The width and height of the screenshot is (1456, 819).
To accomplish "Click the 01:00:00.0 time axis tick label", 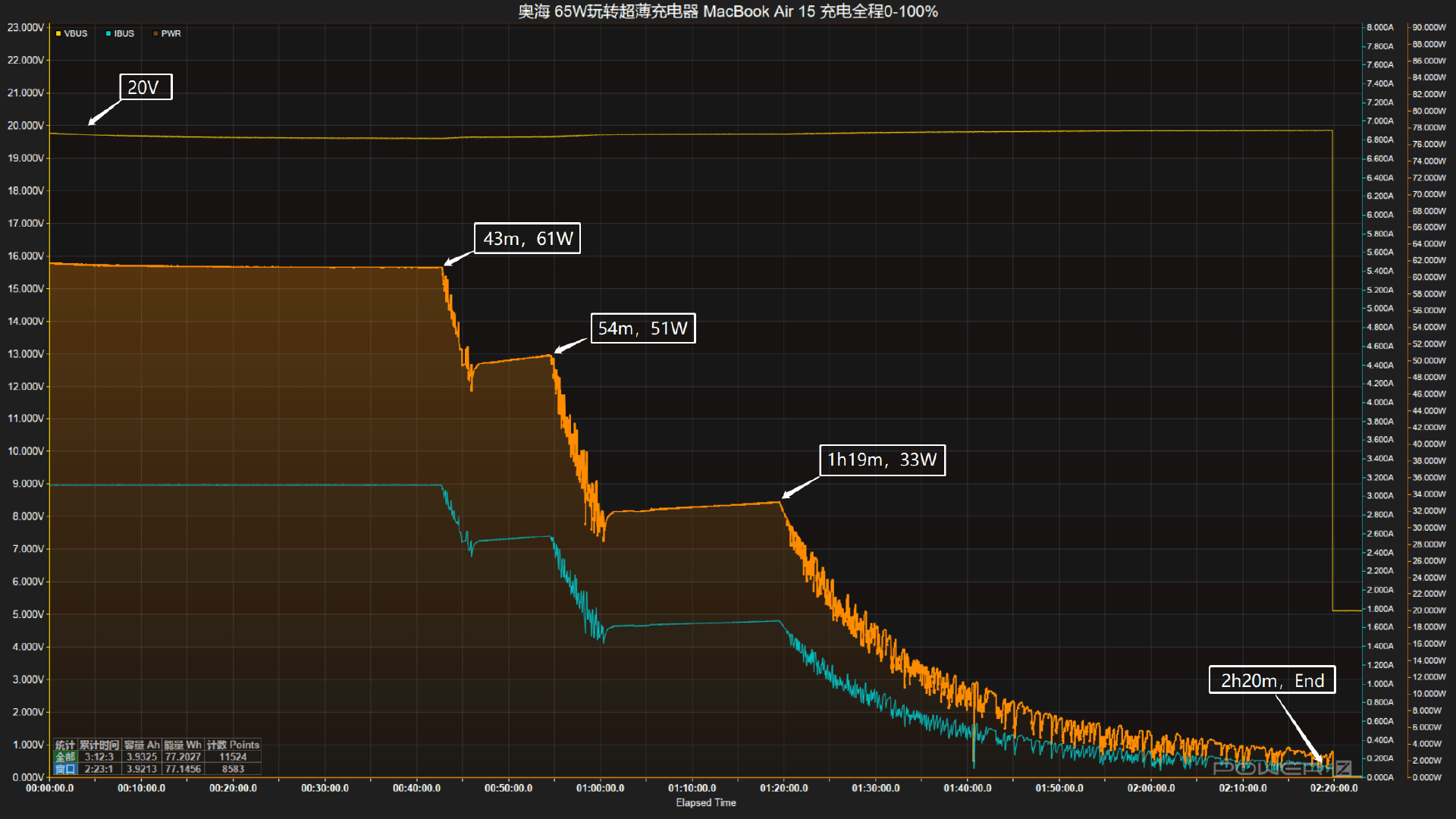I will tap(600, 788).
